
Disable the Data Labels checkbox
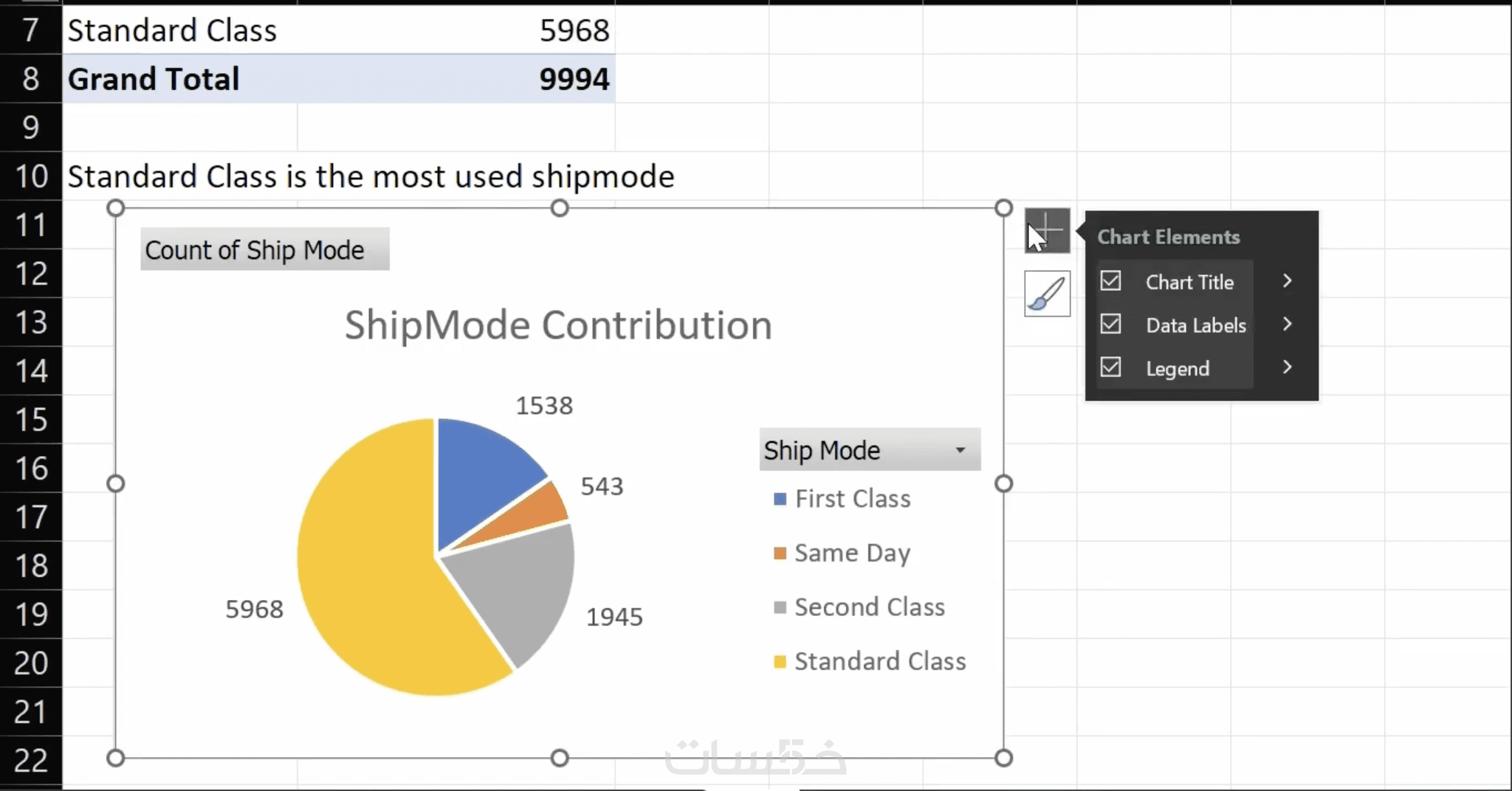click(x=1110, y=324)
